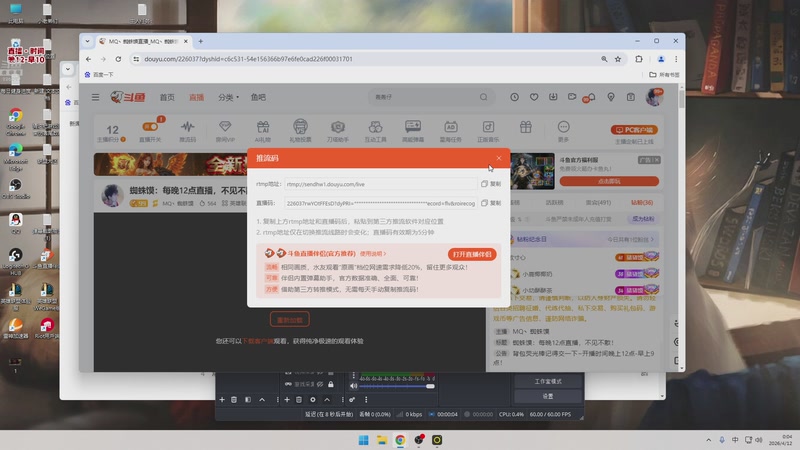Open the 互动工具 interaction tools
The image size is (800, 450).
tap(376, 131)
